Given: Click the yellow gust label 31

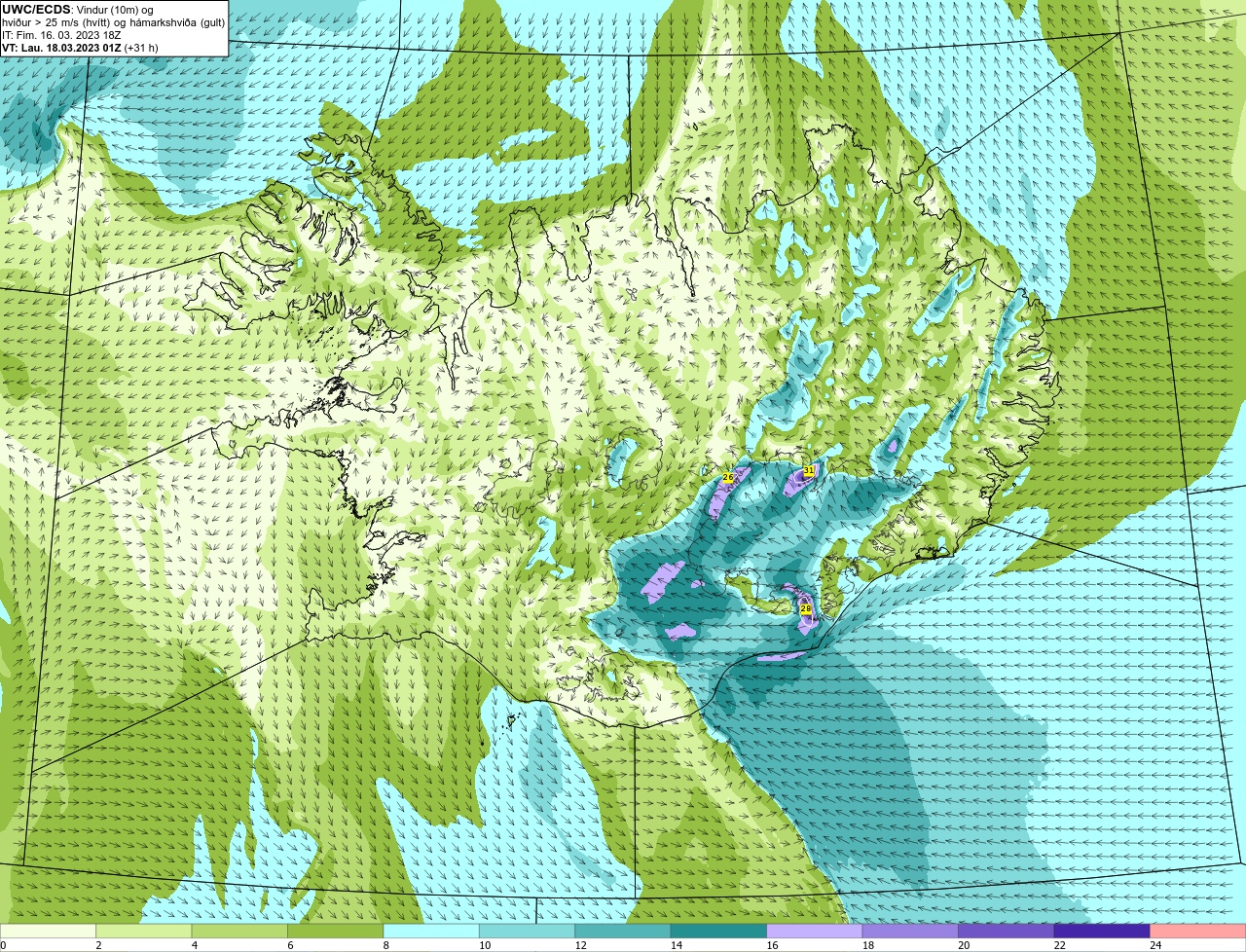Looking at the screenshot, I should [809, 470].
